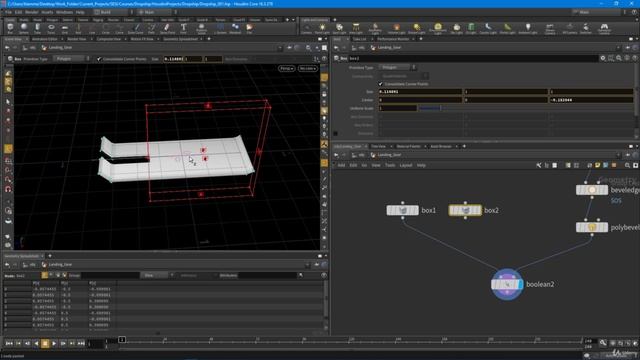Add a Sky Light from shelf
This screenshot has width=640, height=360.
(456, 29)
